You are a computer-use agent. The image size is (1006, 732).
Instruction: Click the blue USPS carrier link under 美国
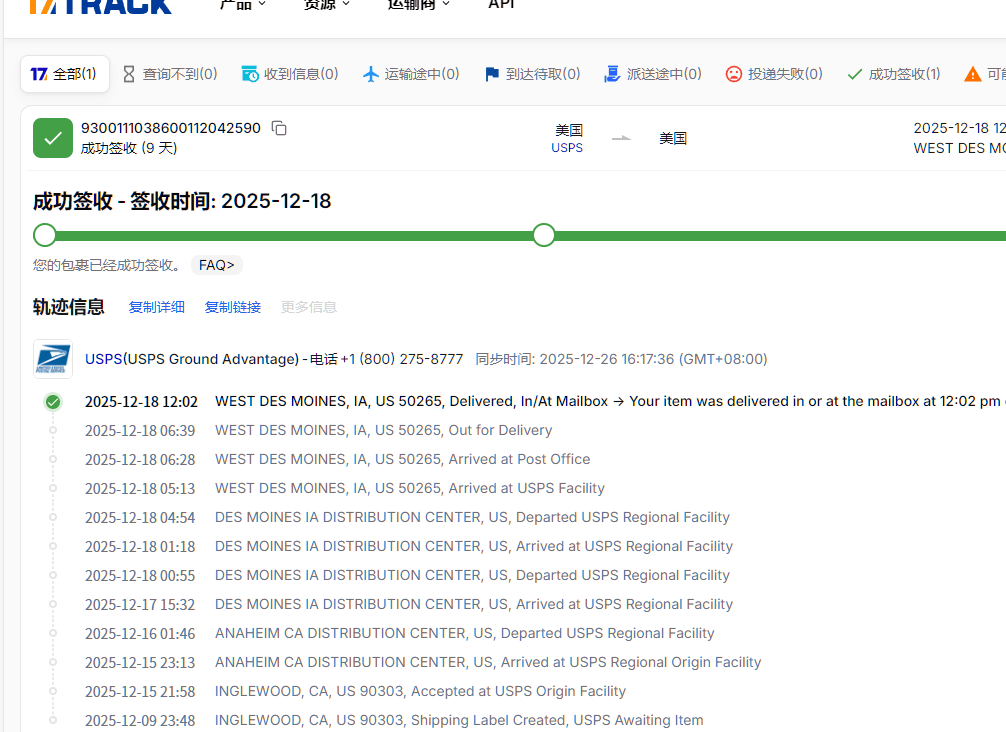[567, 148]
